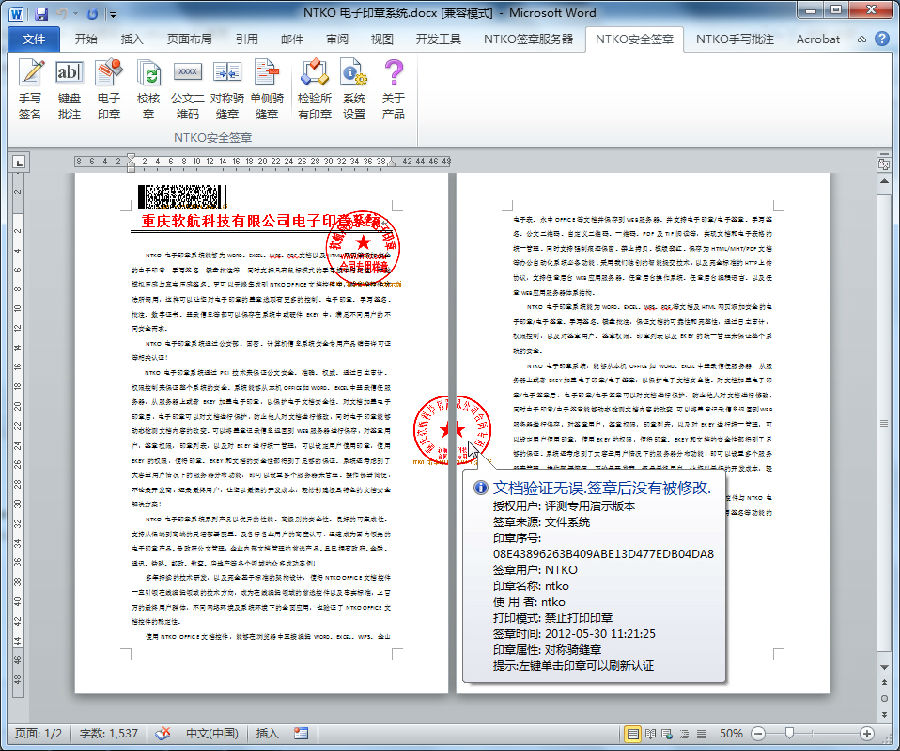The height and width of the screenshot is (751, 900).
Task: Click the serial number 08E43896263B409ABE13D477EDB04DA8
Action: click(x=603, y=554)
